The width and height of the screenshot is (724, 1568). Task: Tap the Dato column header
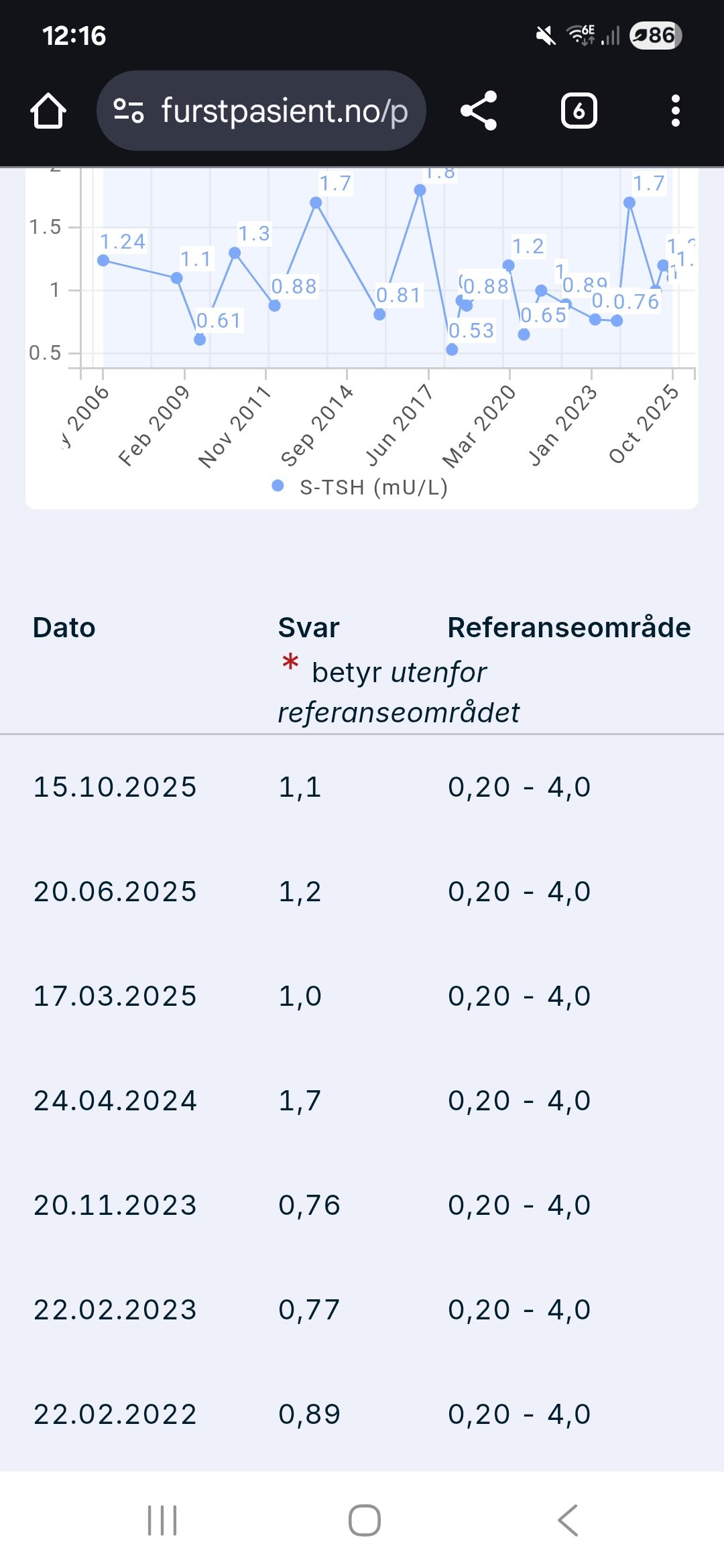(x=64, y=628)
